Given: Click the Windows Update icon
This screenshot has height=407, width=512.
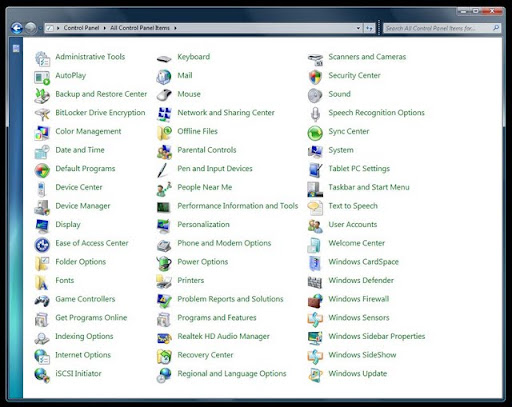Looking at the screenshot, I should [x=315, y=375].
